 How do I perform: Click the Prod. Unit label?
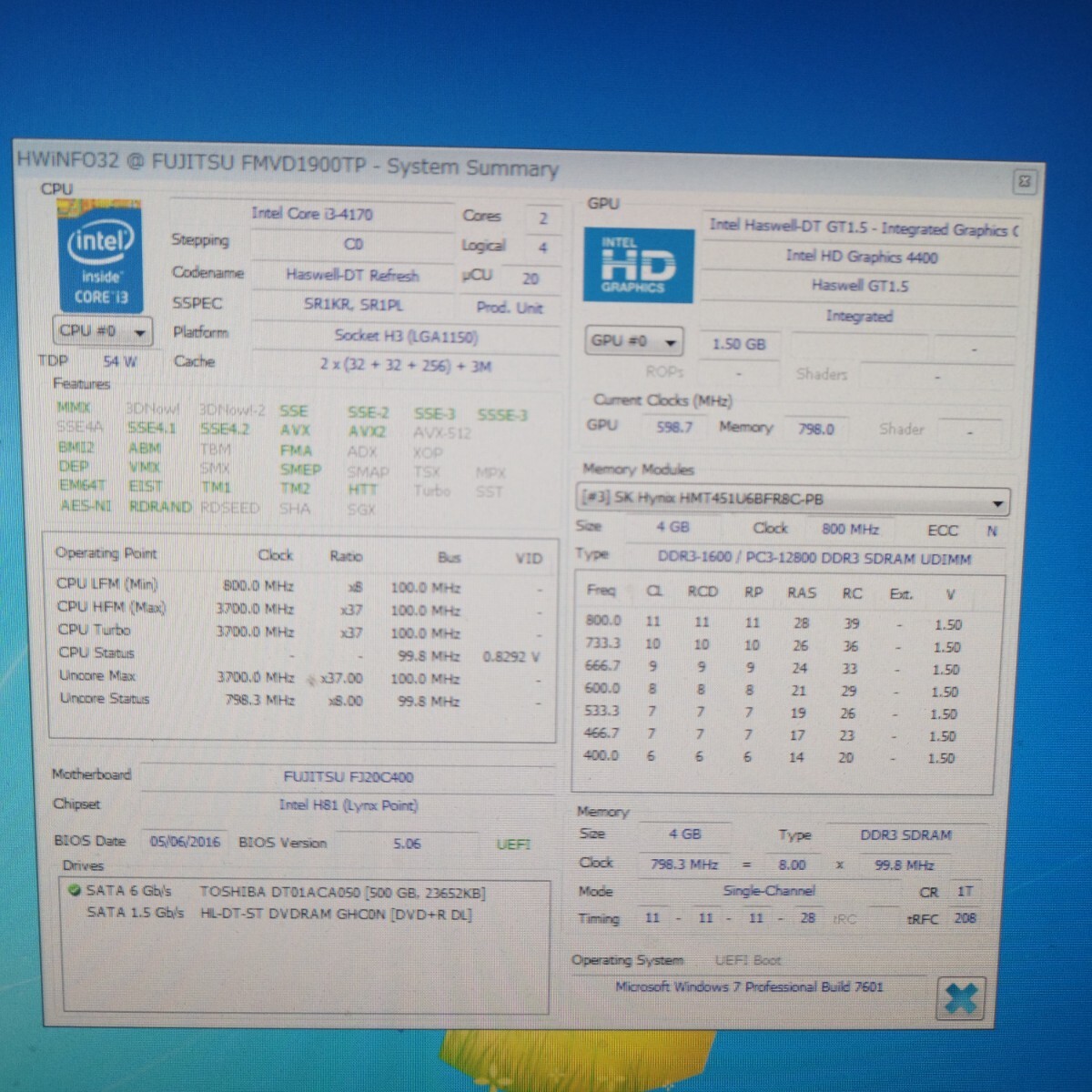click(510, 308)
